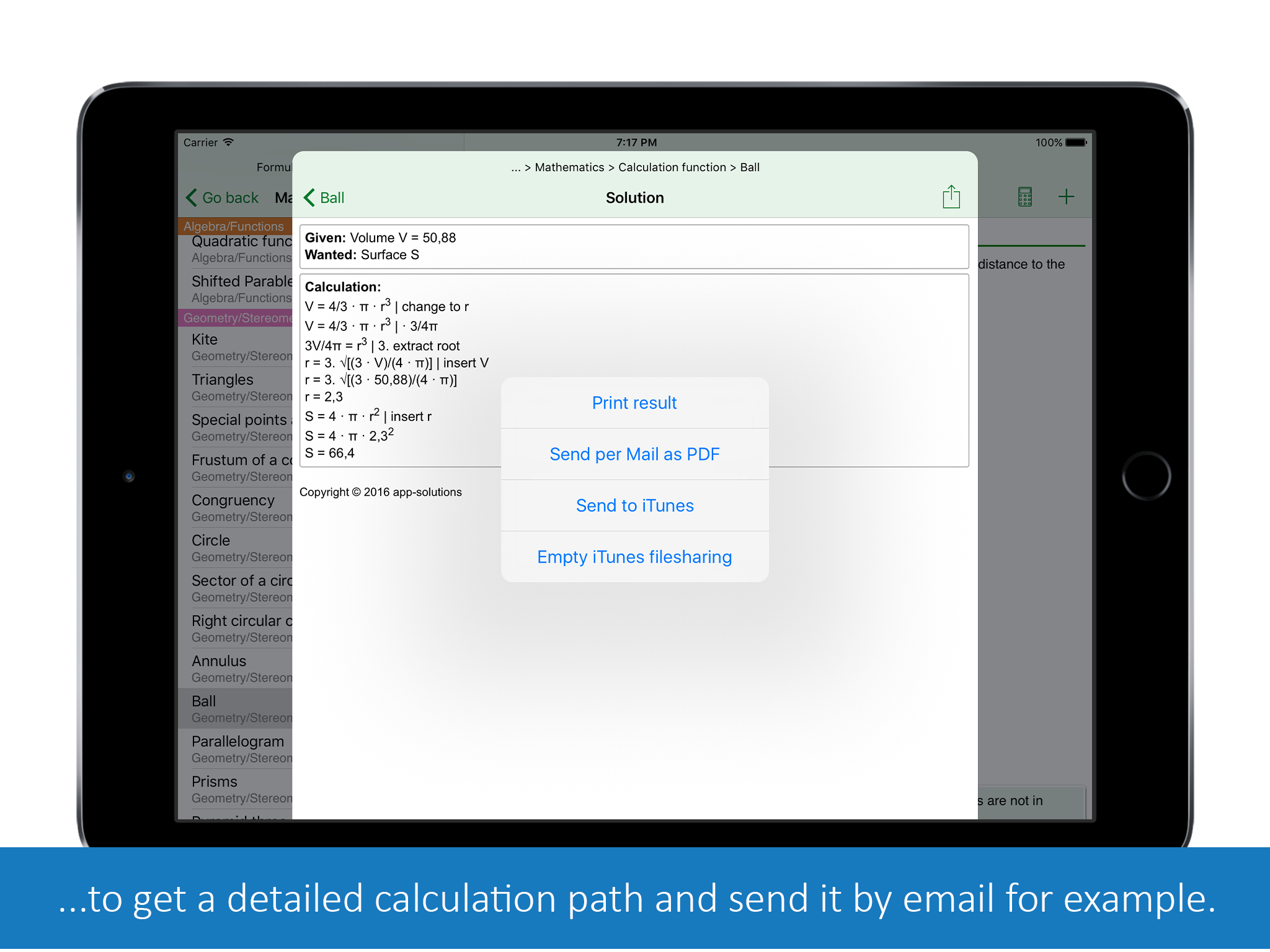Tap the Go back chevron arrow
The image size is (1270, 952).
[192, 198]
